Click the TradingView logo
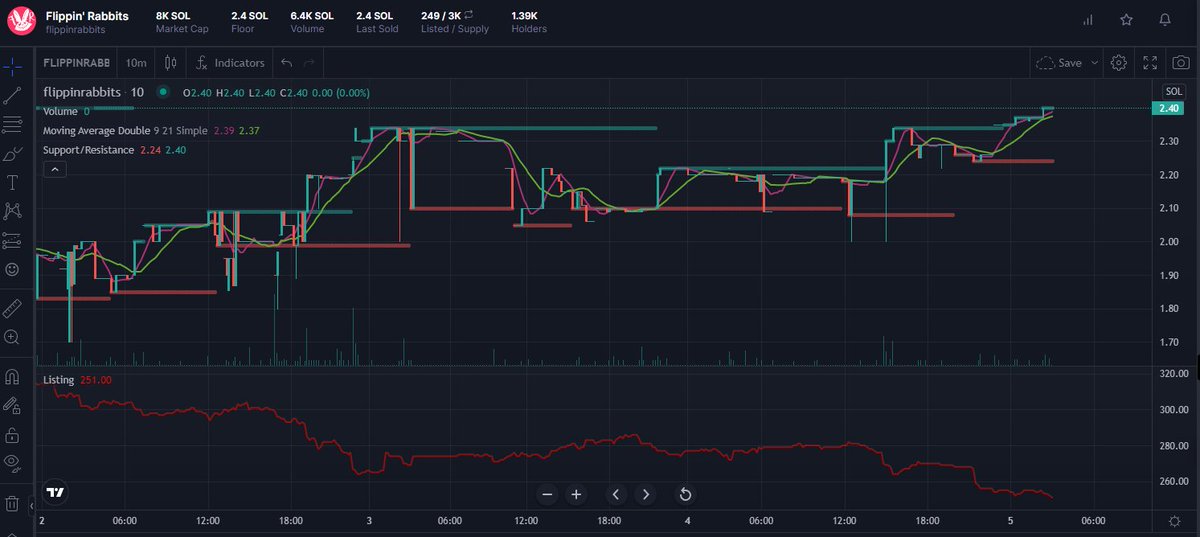The image size is (1200, 537). [x=56, y=493]
